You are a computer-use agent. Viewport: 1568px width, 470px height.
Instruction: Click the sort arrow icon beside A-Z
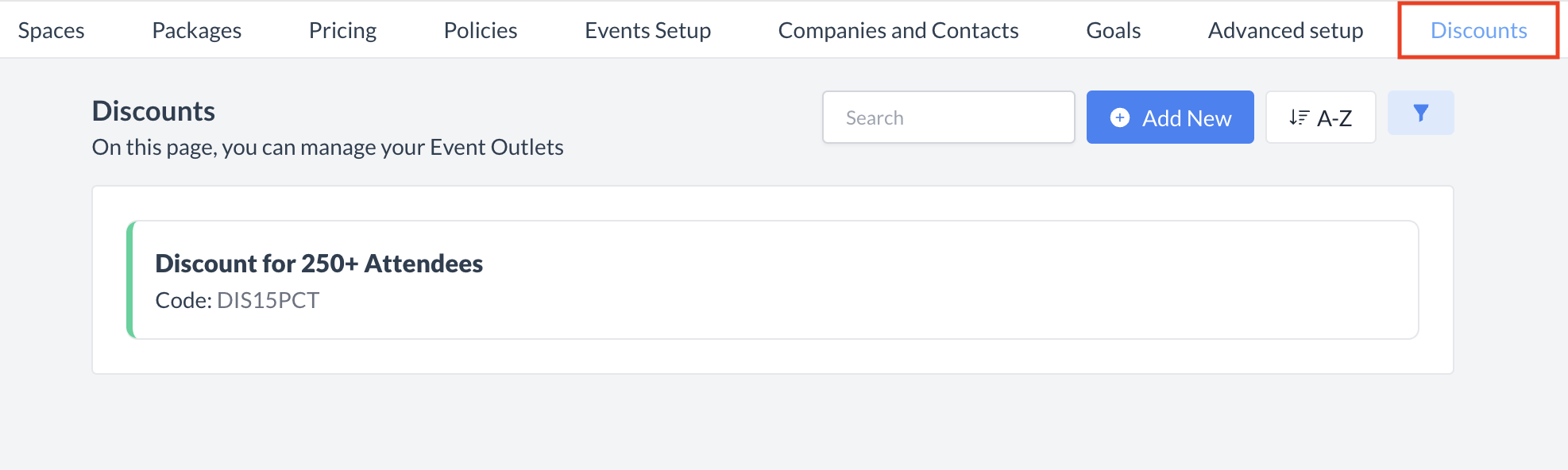tap(1299, 118)
